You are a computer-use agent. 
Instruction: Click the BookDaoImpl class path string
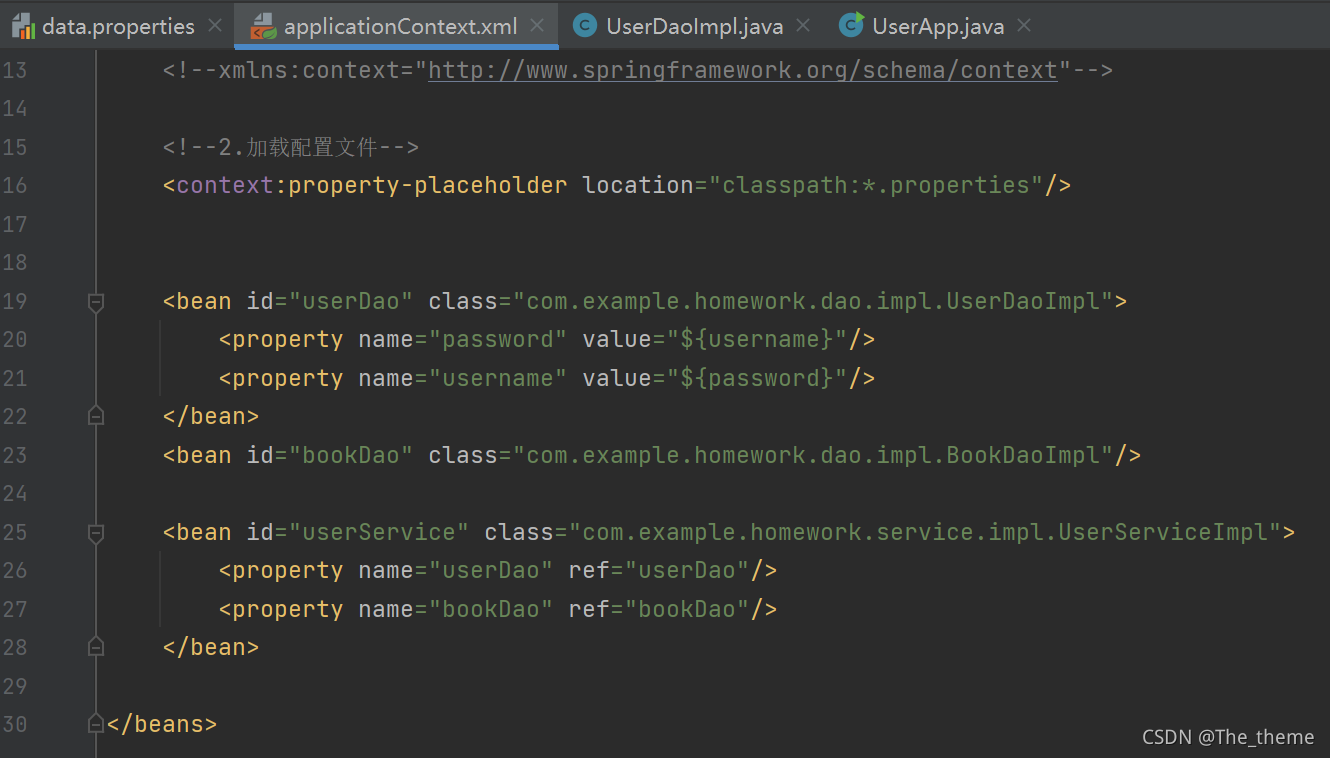point(813,455)
